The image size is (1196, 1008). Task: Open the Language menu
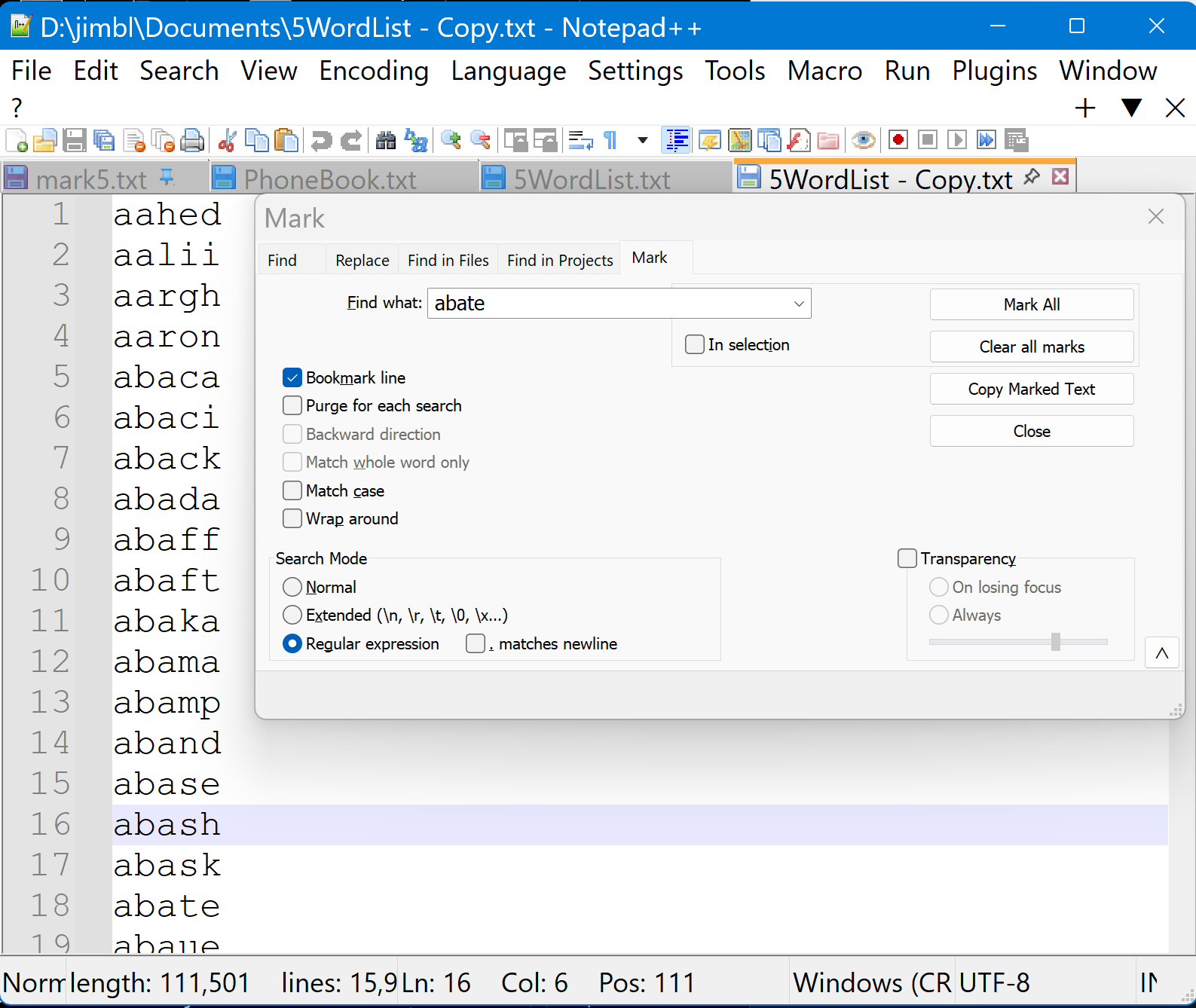point(509,71)
